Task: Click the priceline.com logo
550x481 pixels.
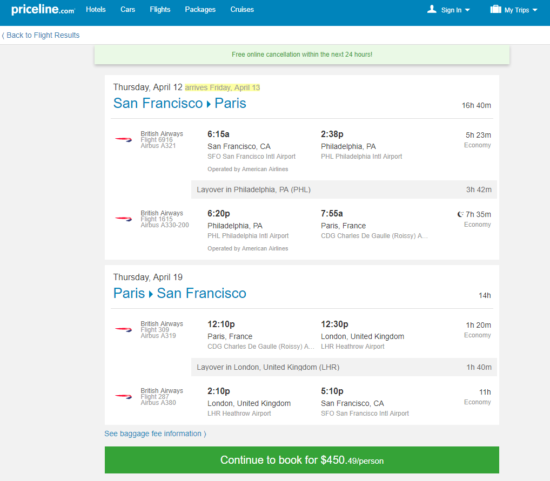Action: tap(43, 9)
